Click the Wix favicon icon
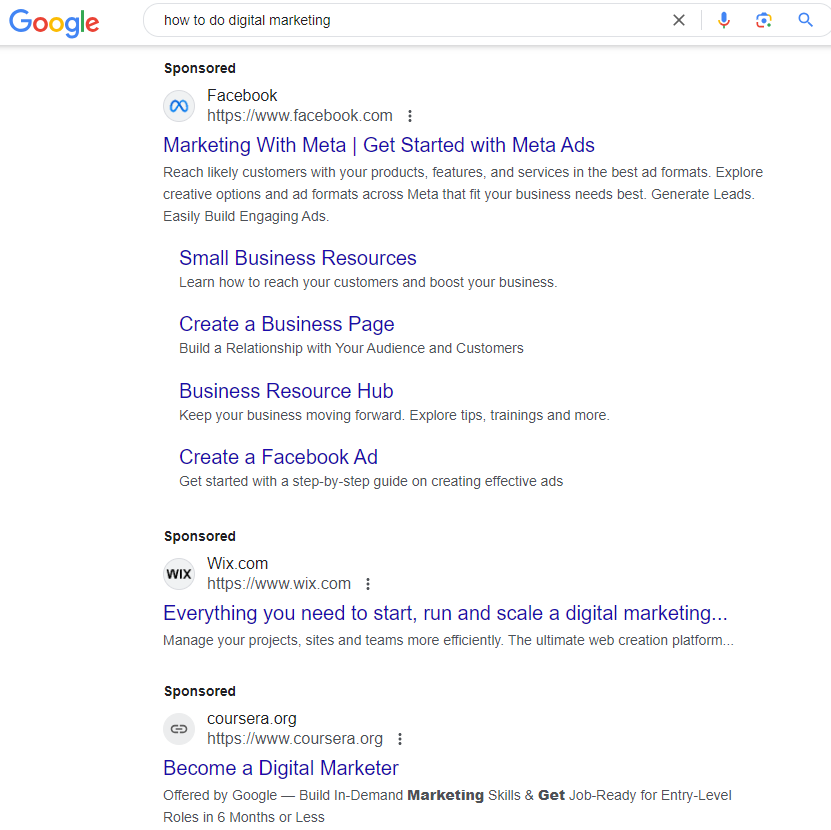Viewport: 831px width, 830px height. click(x=179, y=574)
